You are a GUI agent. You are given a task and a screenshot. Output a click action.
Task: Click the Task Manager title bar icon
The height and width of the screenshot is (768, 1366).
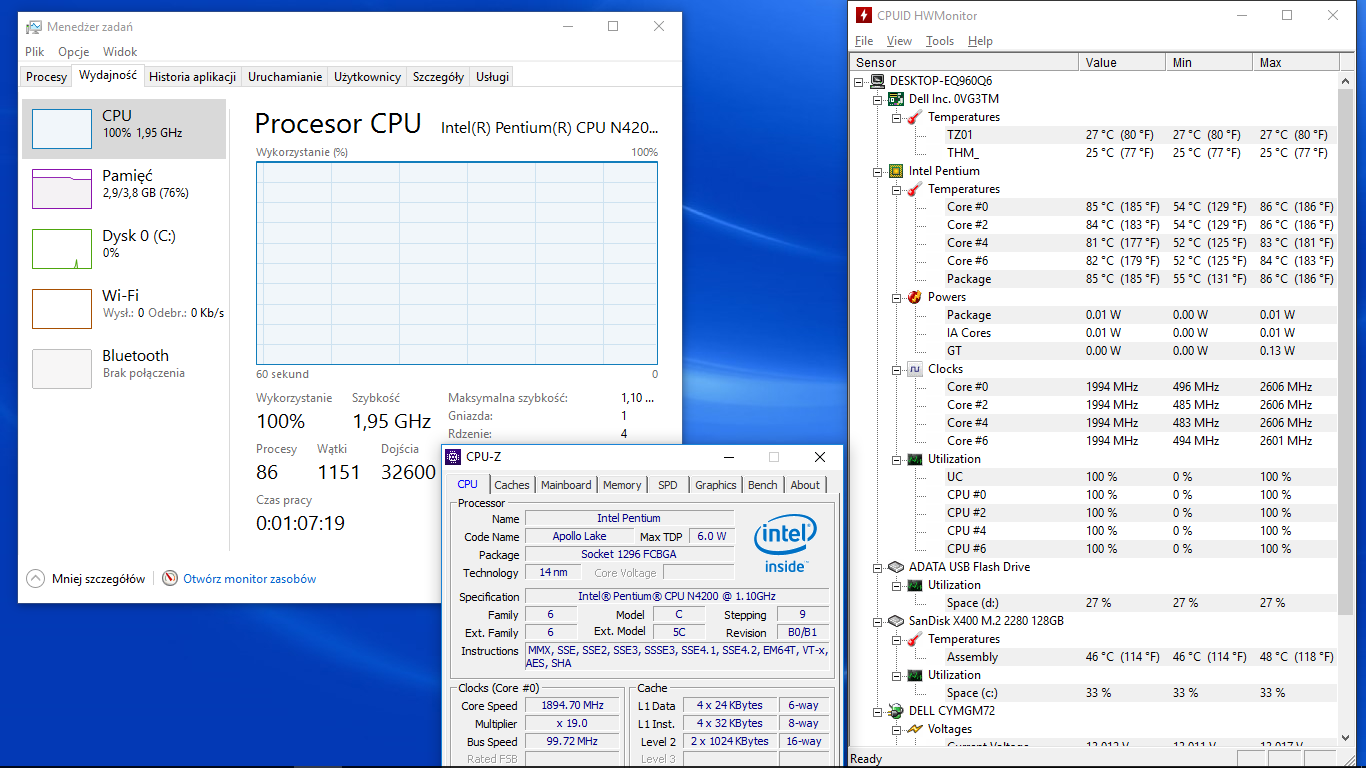tap(34, 27)
